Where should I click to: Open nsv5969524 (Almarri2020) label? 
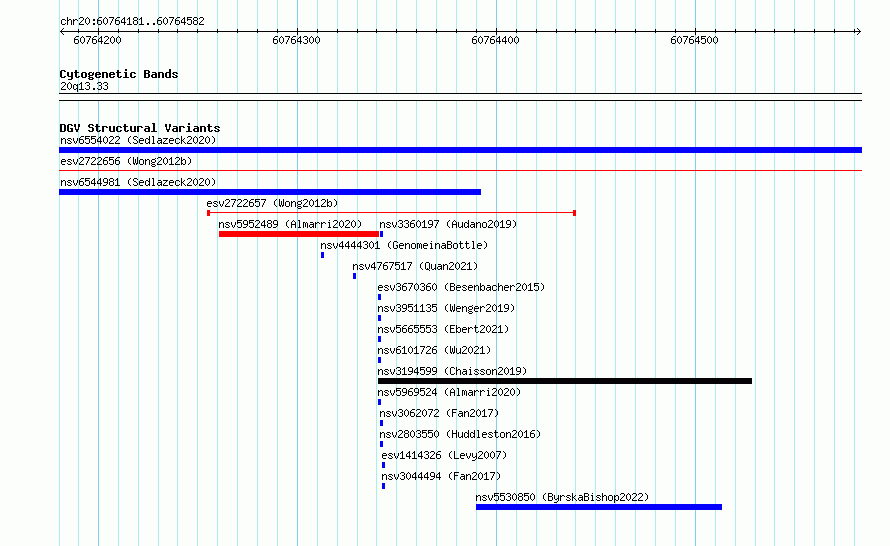coord(449,392)
